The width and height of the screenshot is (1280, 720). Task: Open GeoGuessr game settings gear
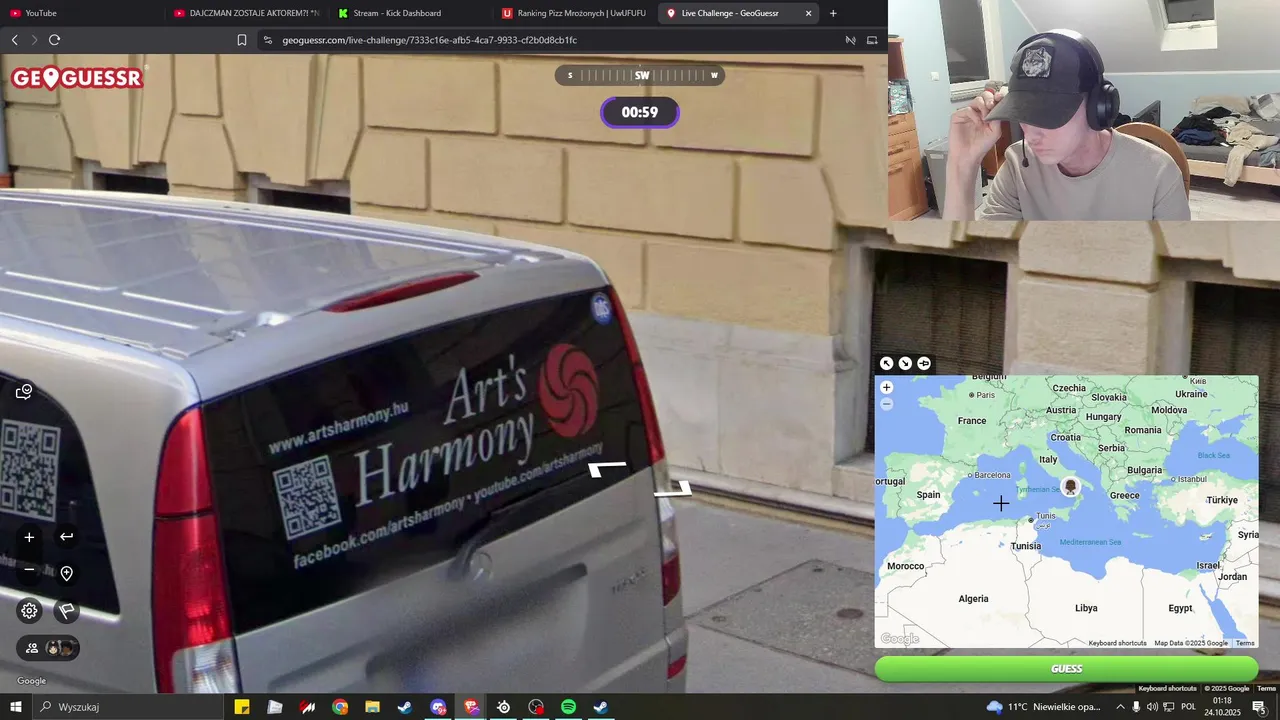point(29,610)
